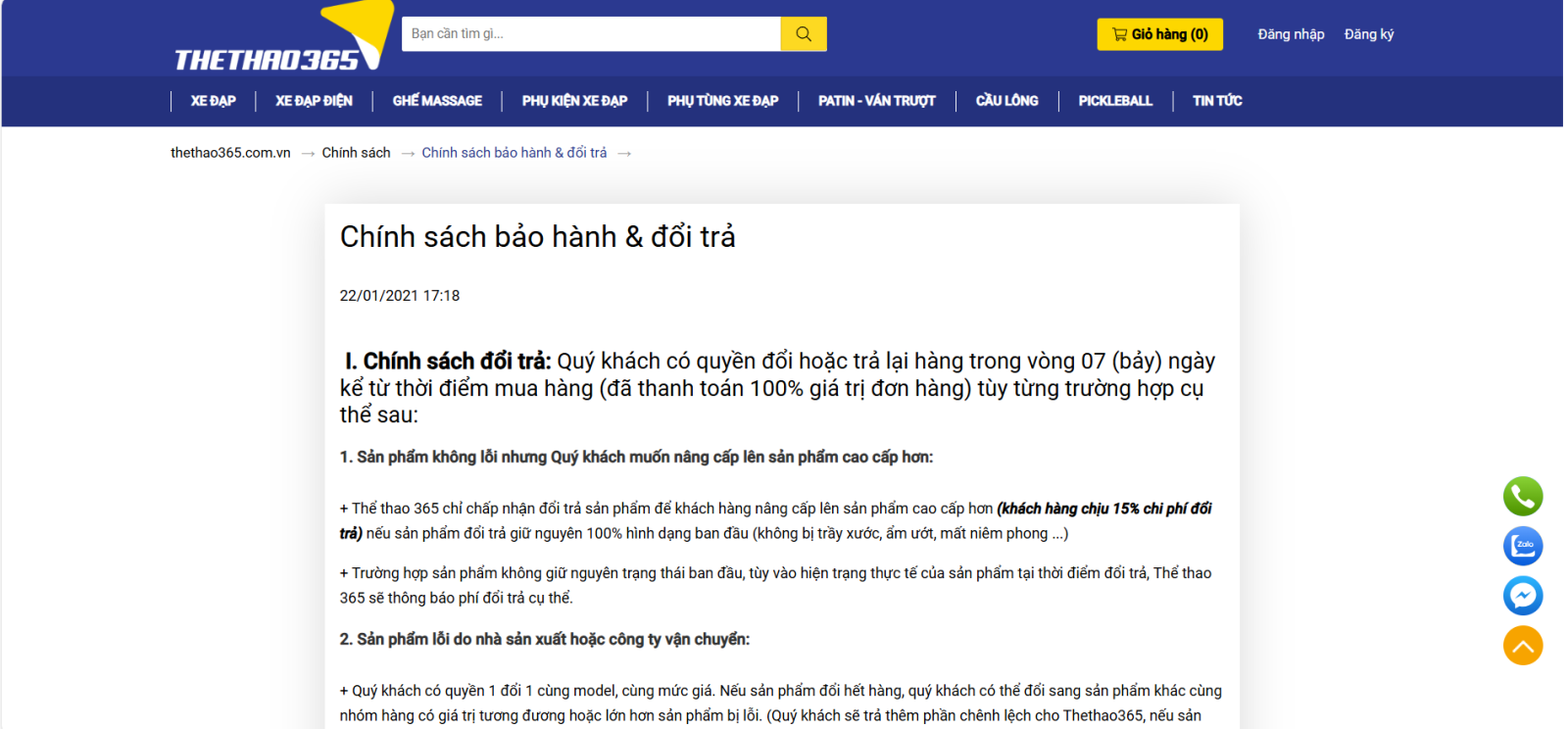This screenshot has height=729, width=1568.
Task: Open the PICKLEBALL menu item
Action: pyautogui.click(x=1115, y=101)
